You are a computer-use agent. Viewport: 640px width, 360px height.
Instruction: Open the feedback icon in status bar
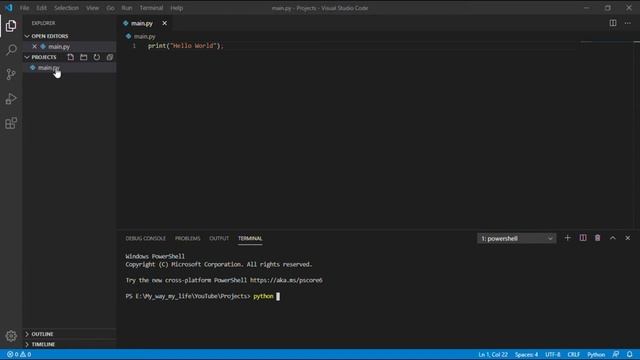[616, 354]
